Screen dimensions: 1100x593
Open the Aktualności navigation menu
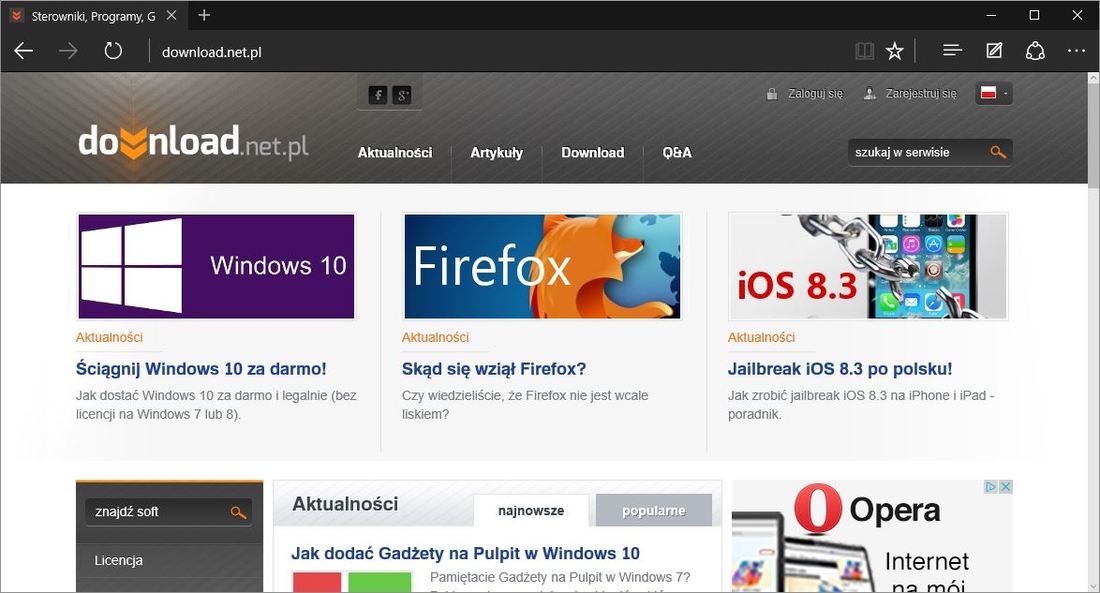(395, 152)
